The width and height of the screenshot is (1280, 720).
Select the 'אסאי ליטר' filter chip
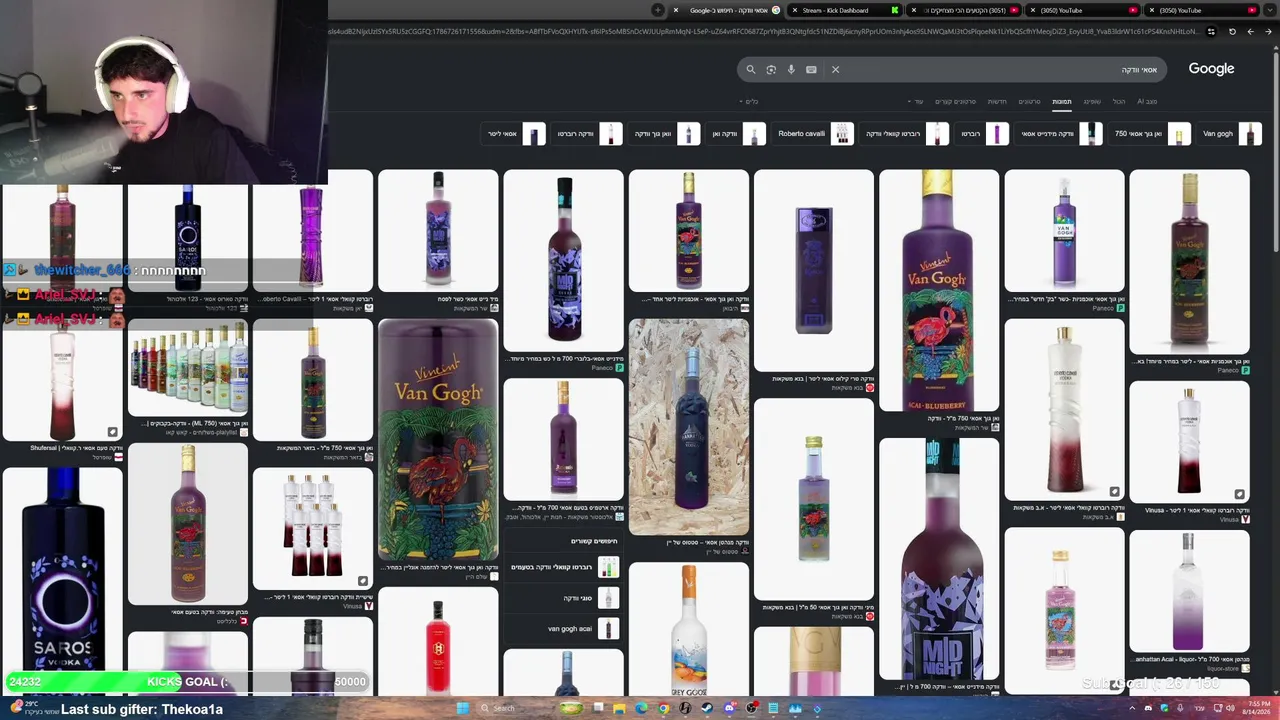[x=514, y=134]
